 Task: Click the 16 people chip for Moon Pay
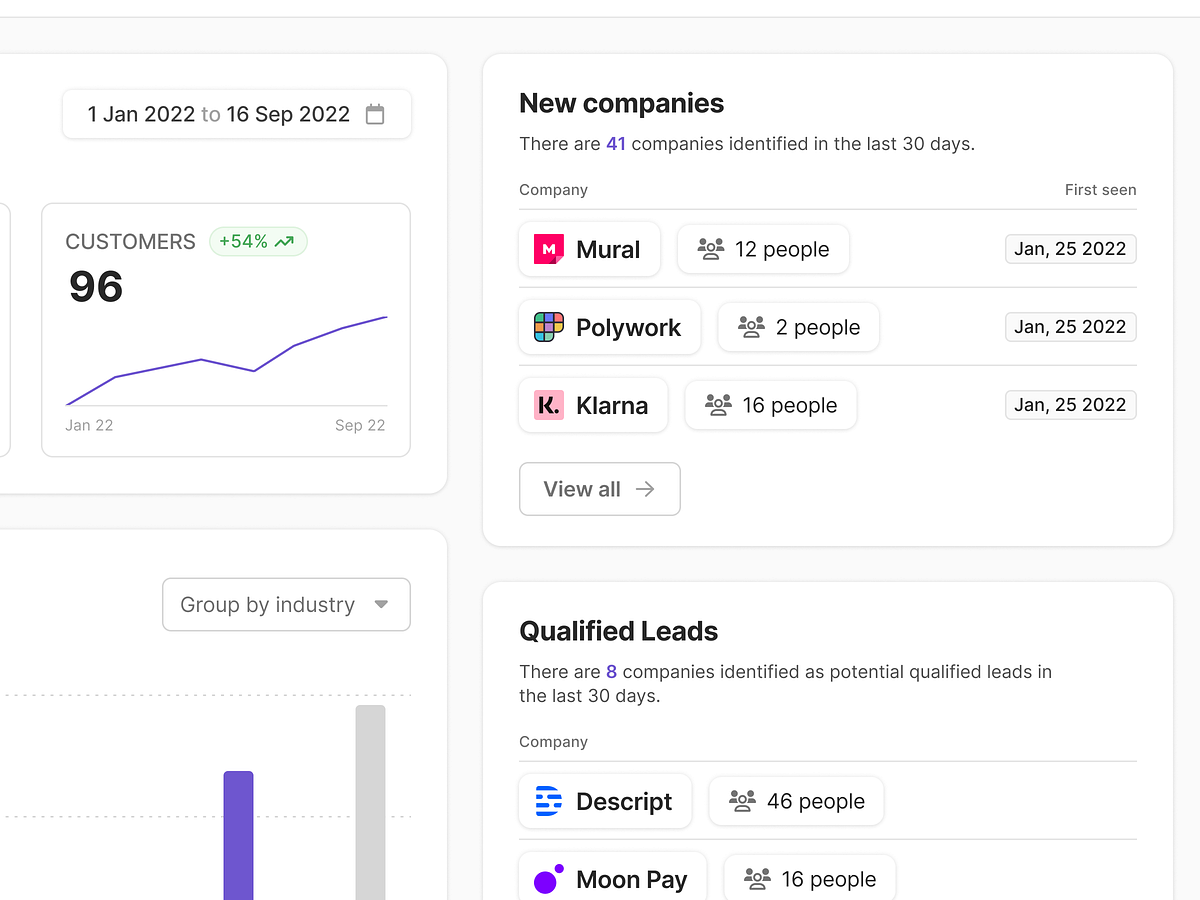coord(810,877)
